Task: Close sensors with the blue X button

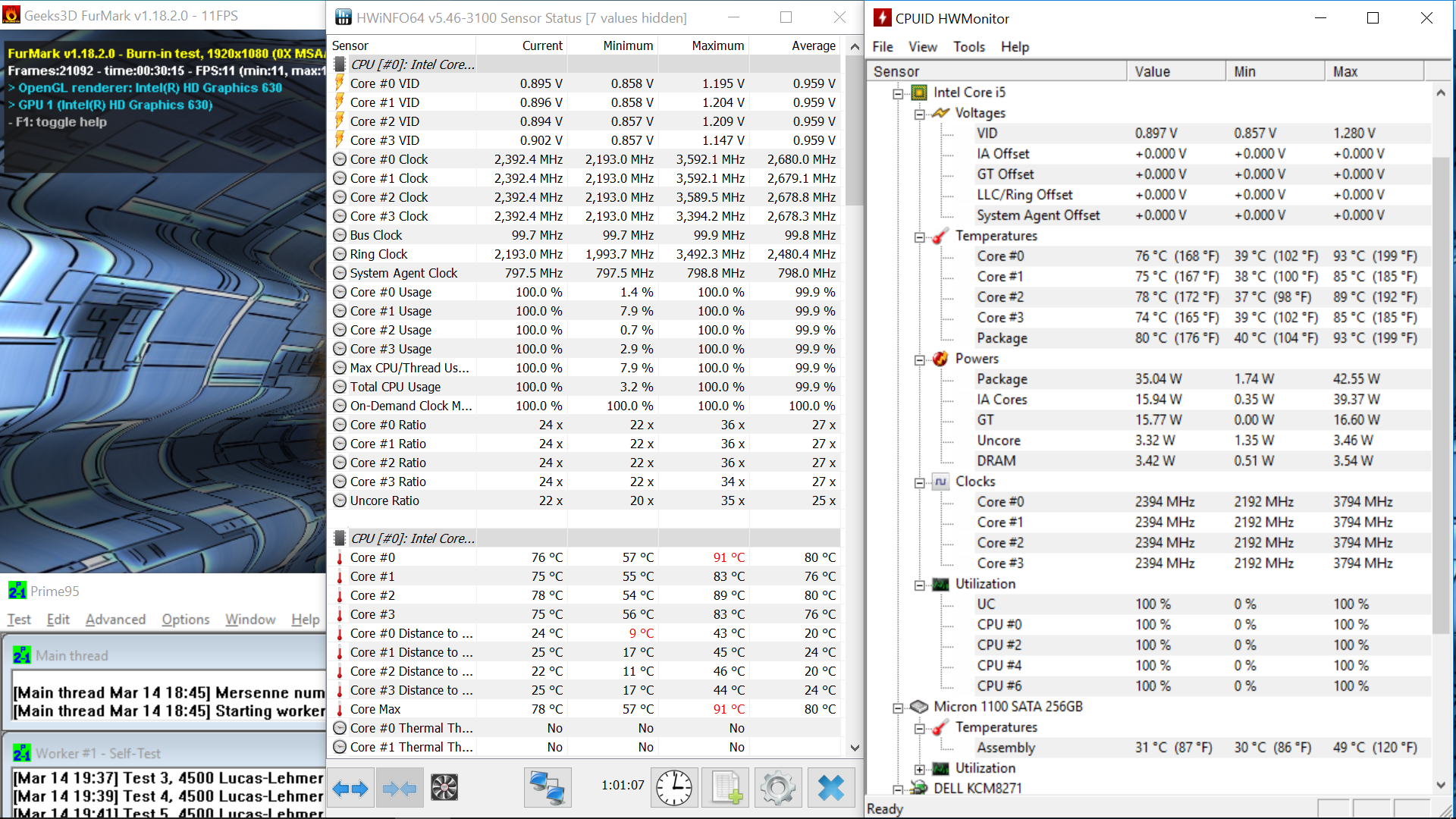Action: point(831,788)
